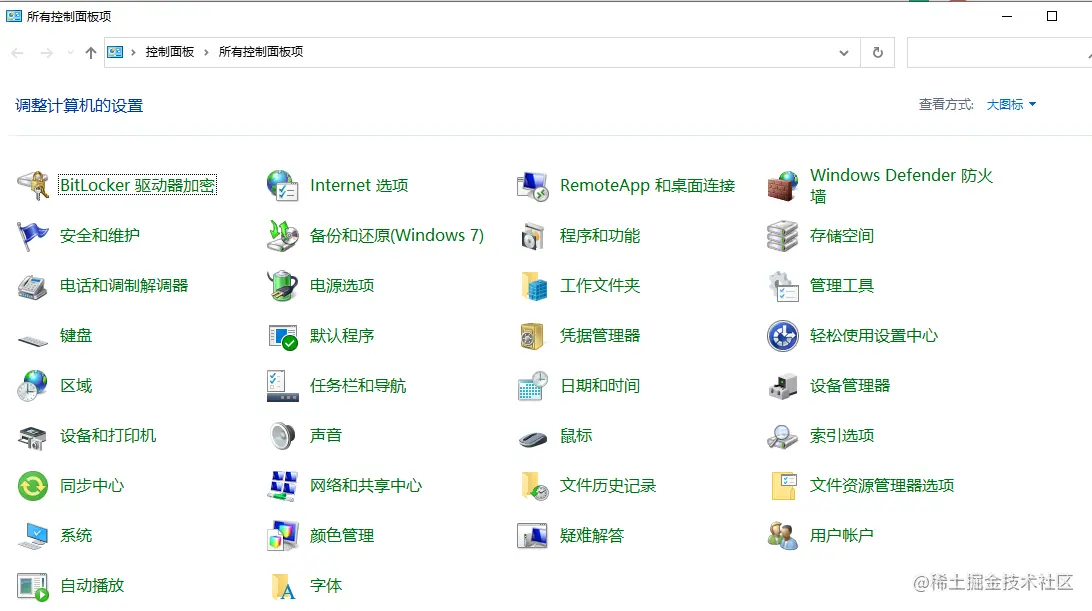
Task: Click the 存储空间 drives icon
Action: coord(783,235)
